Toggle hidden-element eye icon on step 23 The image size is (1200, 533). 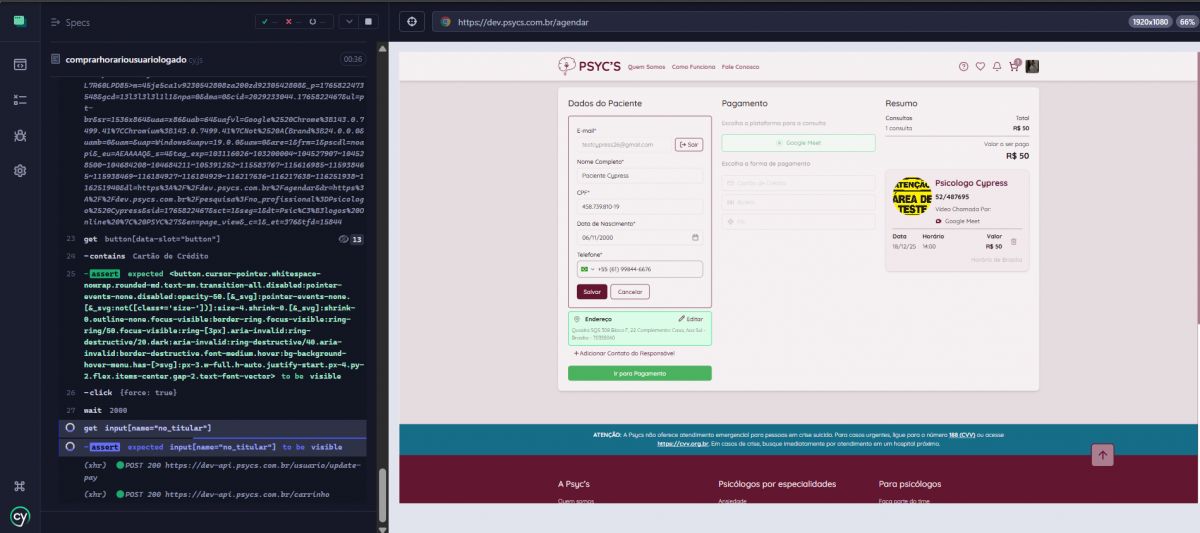click(x=344, y=240)
